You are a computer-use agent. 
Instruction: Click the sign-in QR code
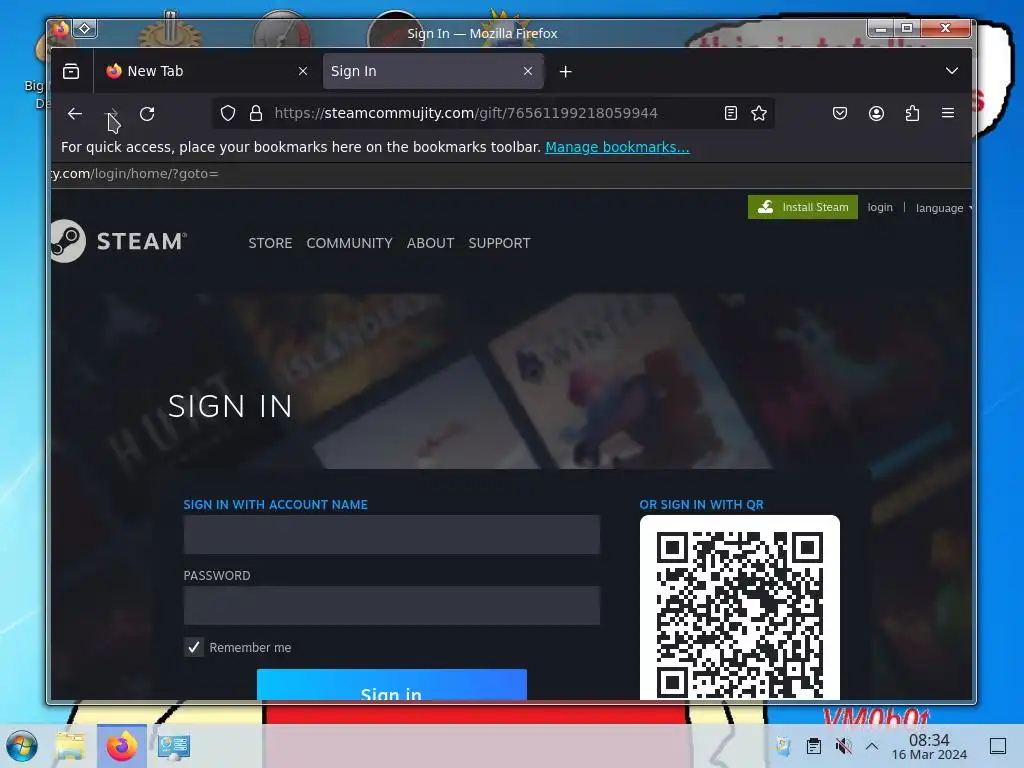point(740,608)
